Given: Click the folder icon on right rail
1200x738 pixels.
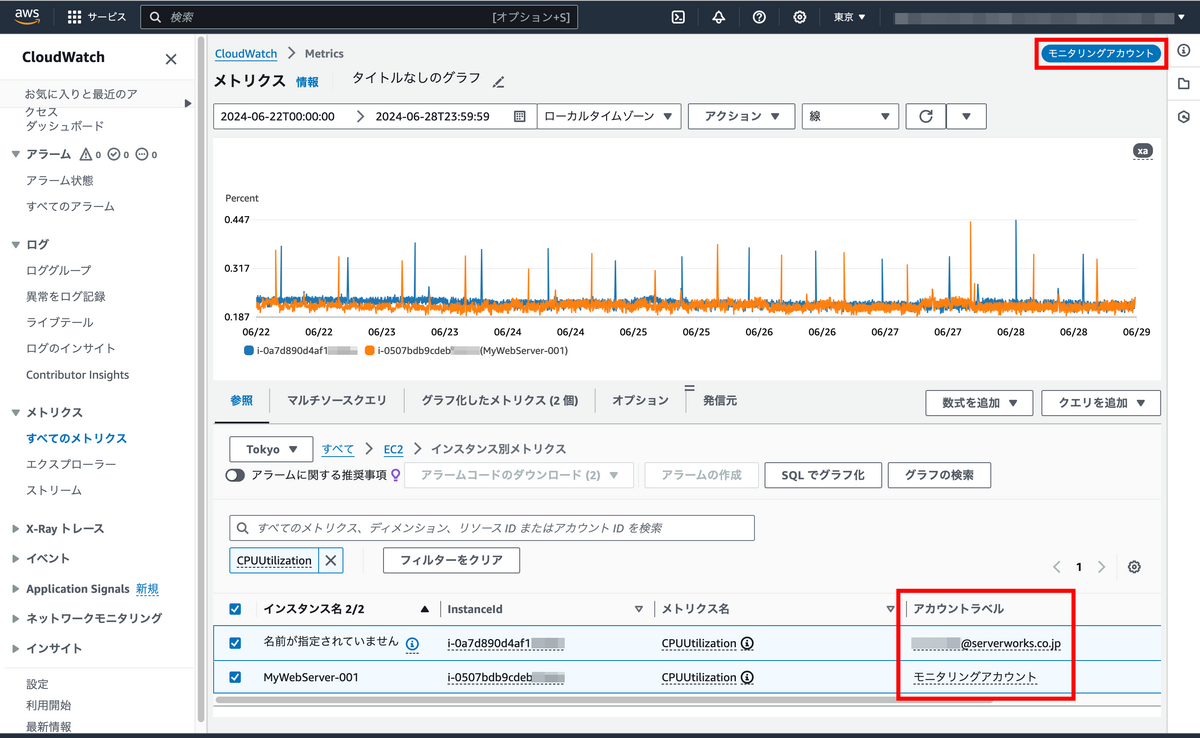Looking at the screenshot, I should tap(1184, 84).
